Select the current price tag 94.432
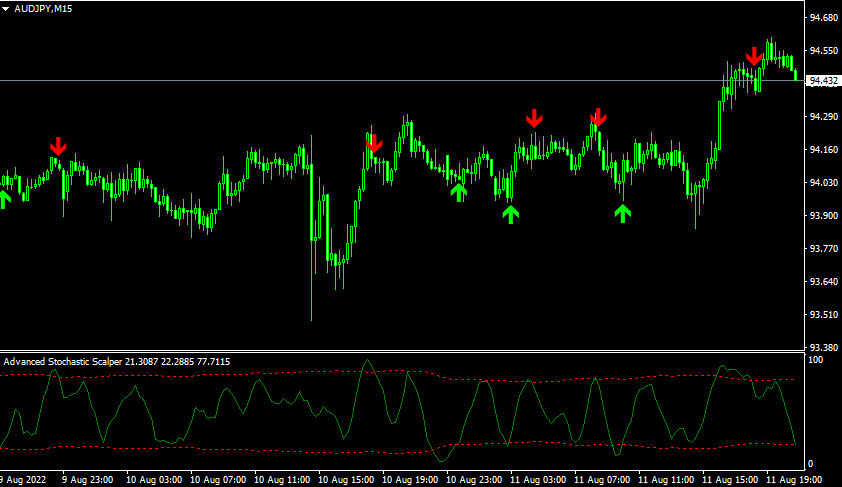The image size is (842, 487). [822, 80]
